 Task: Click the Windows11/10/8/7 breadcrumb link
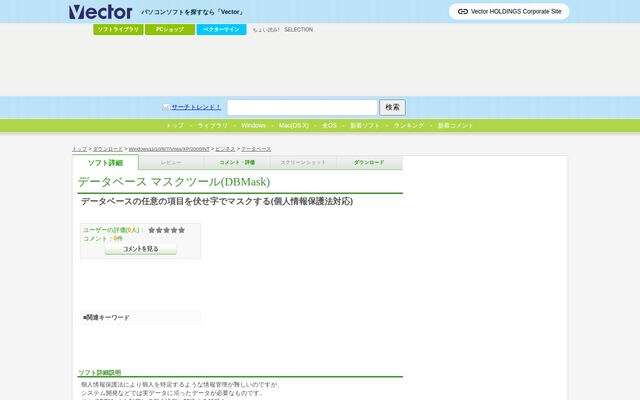click(x=169, y=149)
